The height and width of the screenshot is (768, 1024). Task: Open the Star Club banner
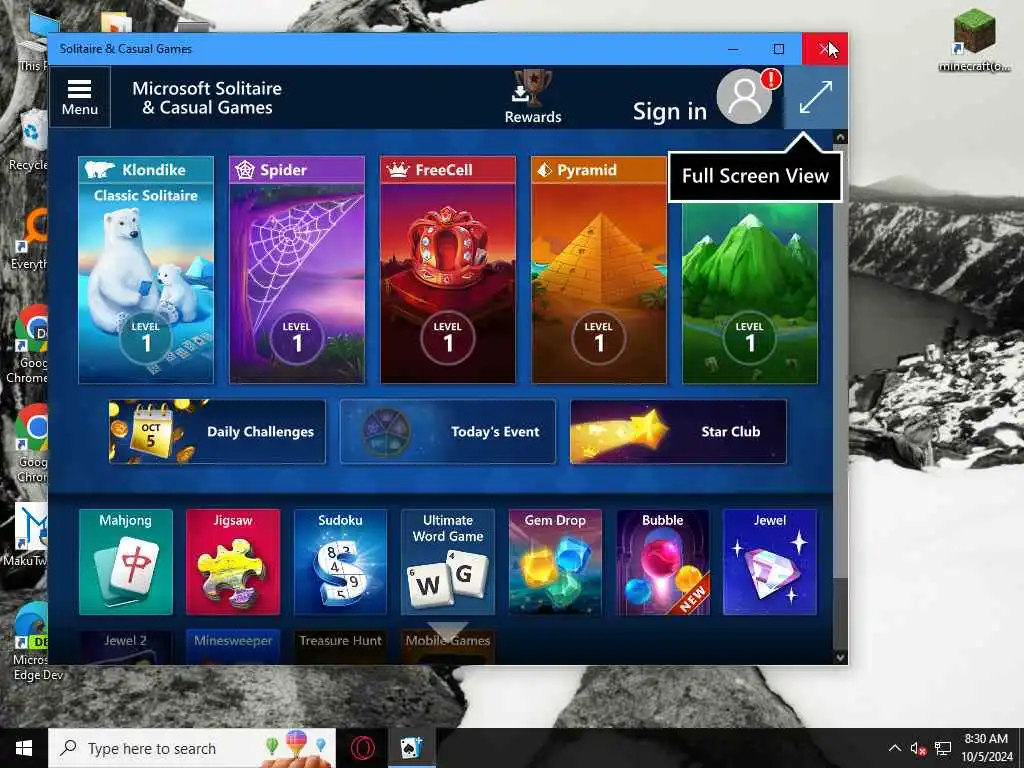point(678,432)
